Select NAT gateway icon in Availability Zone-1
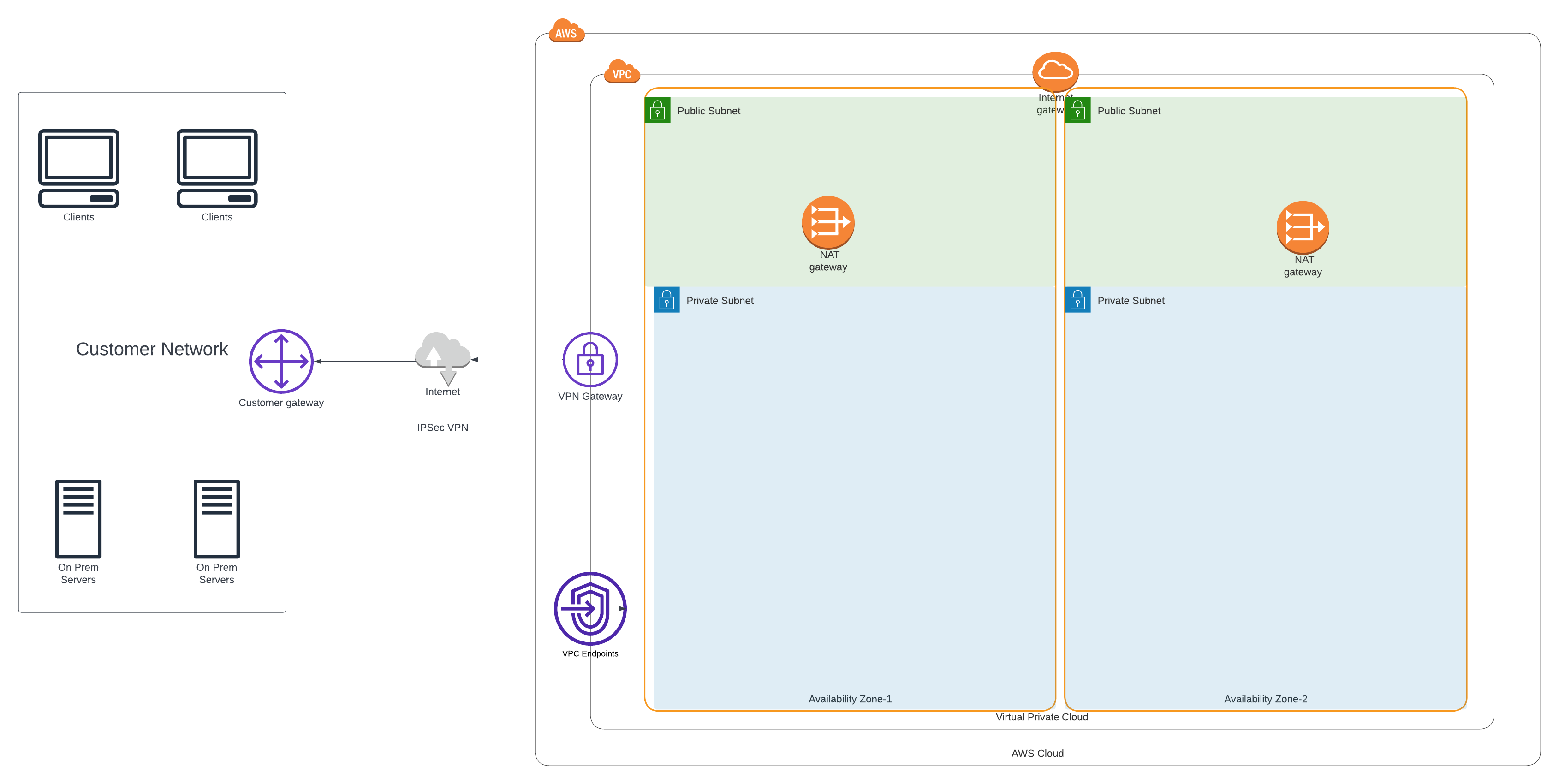The height and width of the screenshot is (784, 1559). (x=828, y=222)
